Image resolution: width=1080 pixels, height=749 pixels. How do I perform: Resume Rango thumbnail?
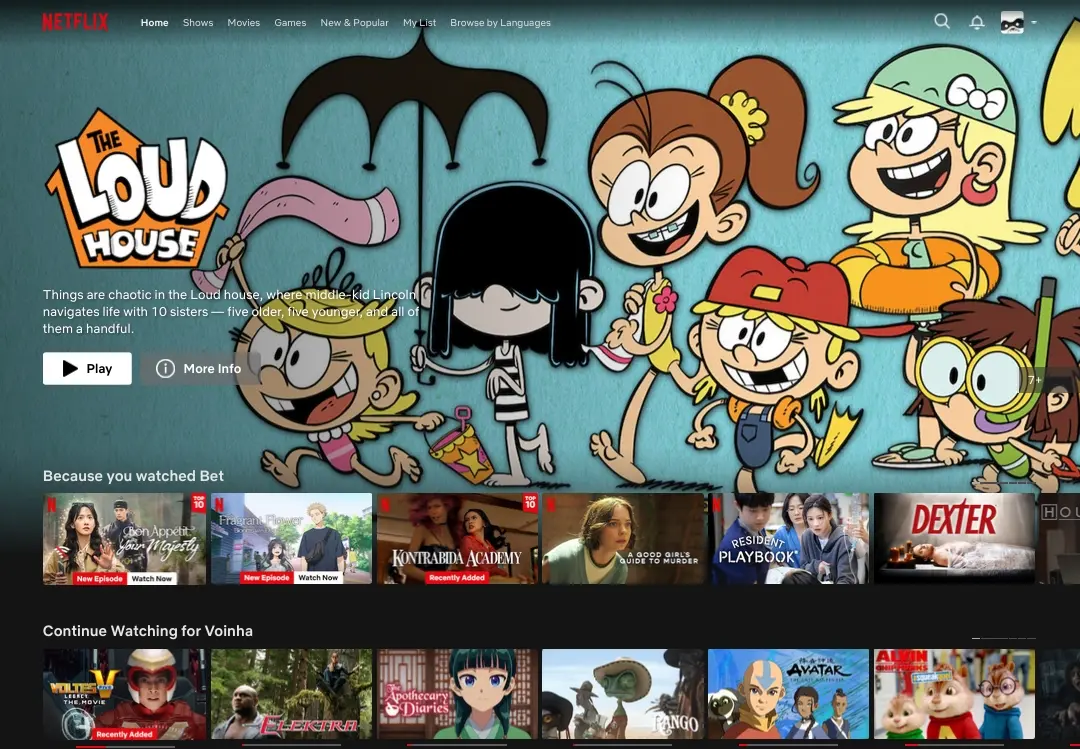coord(623,694)
